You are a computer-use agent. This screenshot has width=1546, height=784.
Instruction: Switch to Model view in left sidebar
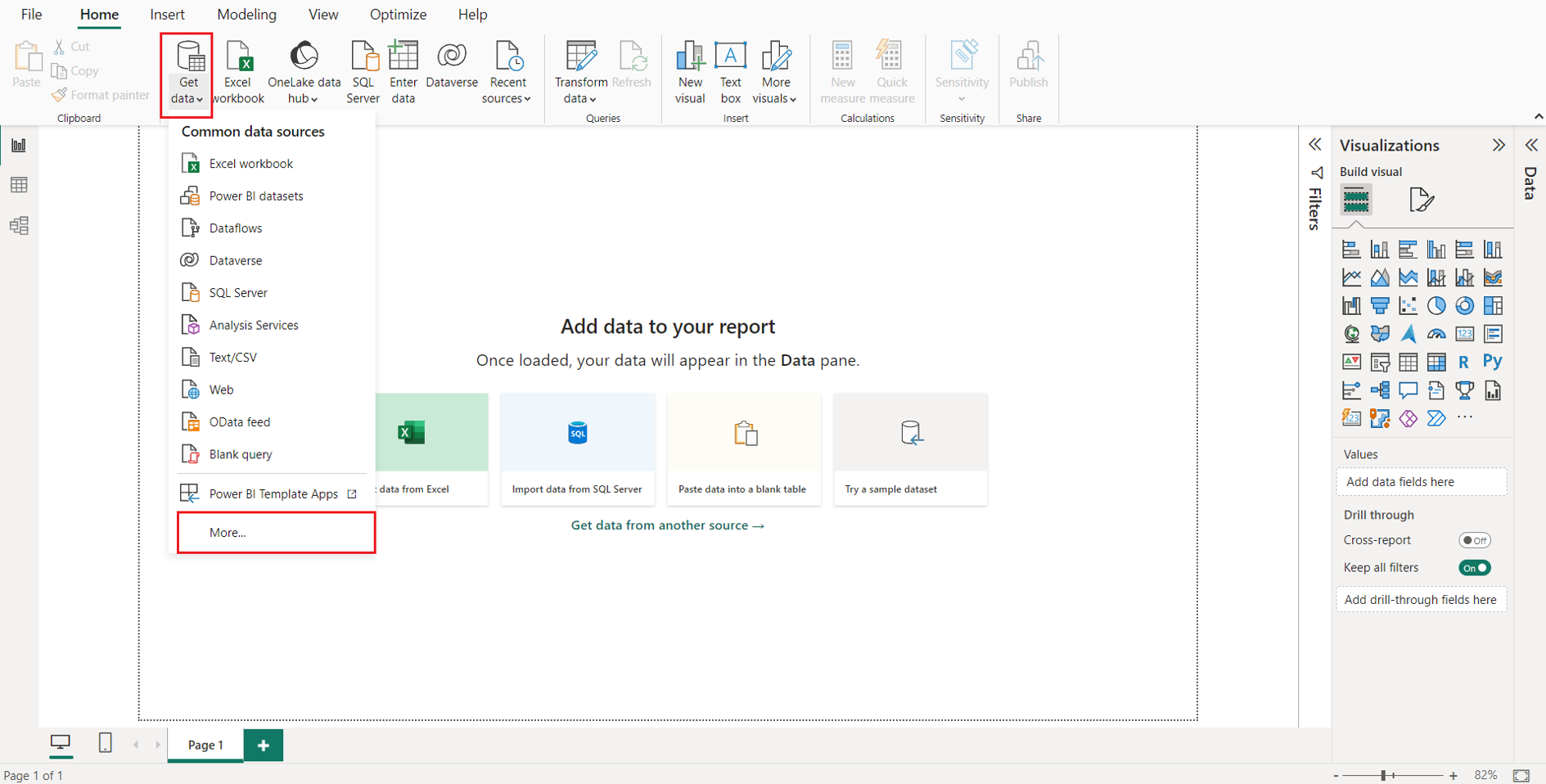(19, 225)
